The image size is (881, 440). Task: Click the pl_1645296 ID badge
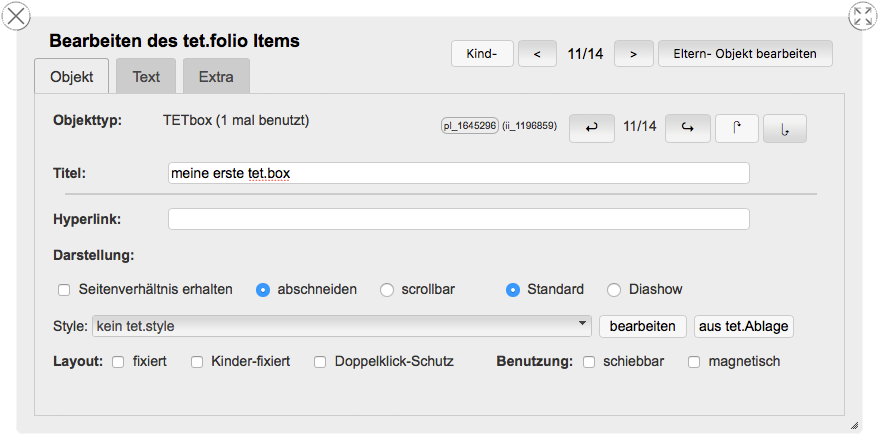[x=469, y=126]
